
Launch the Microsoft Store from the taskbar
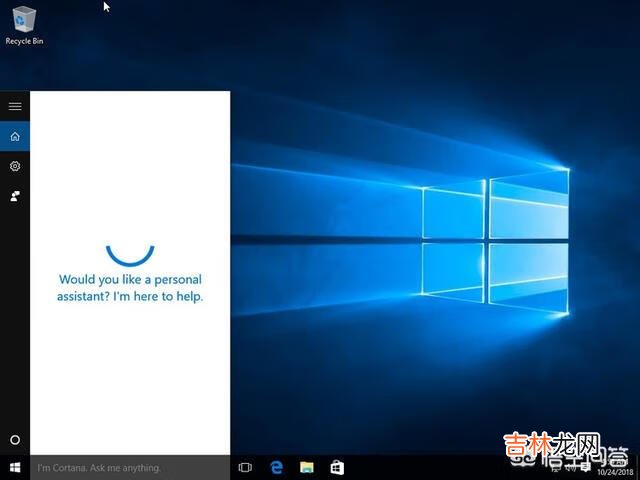tap(337, 467)
